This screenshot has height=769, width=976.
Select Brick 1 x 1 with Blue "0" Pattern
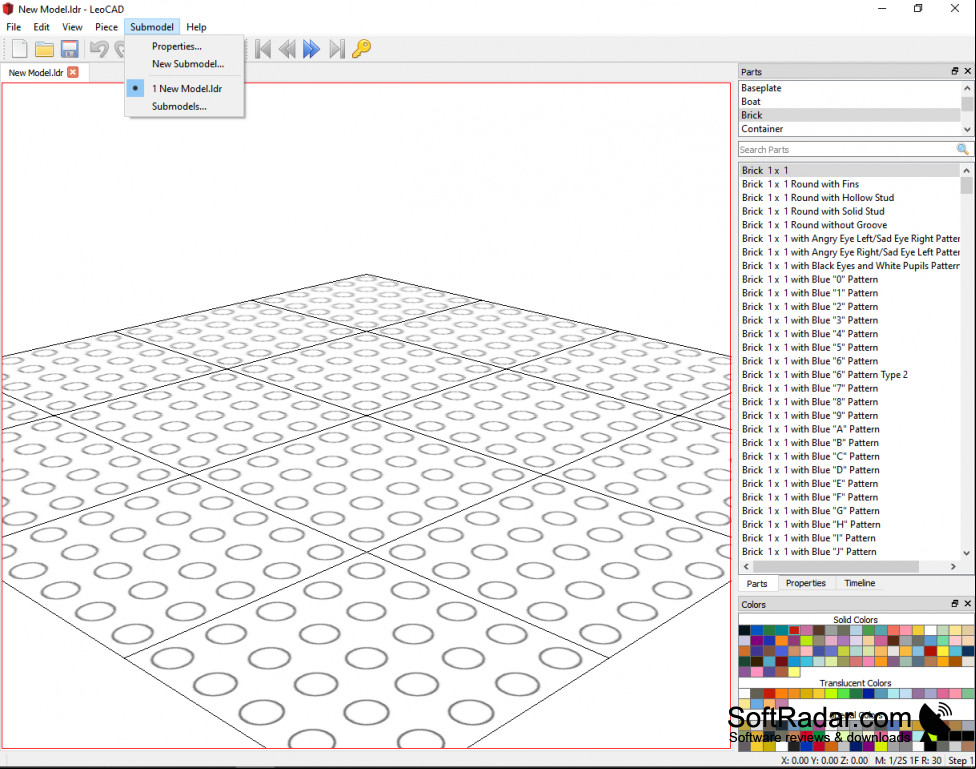tap(850, 280)
